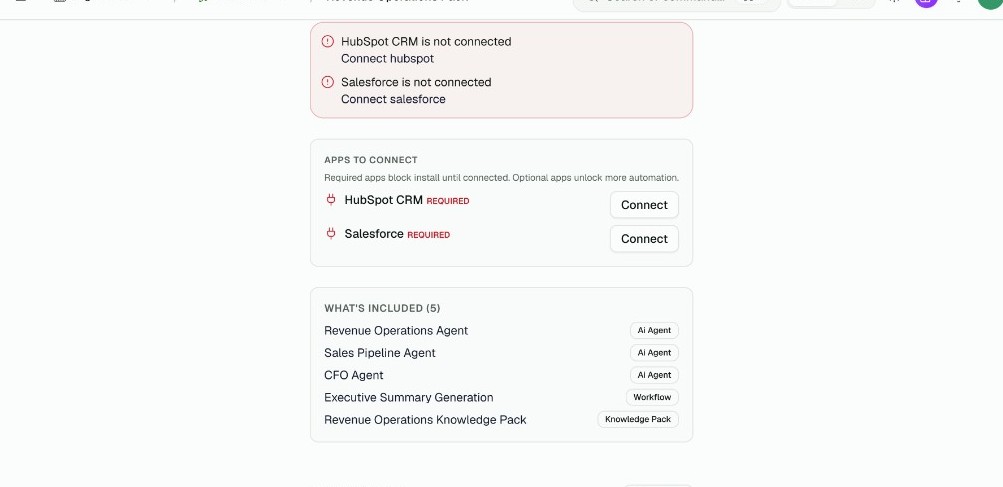The width and height of the screenshot is (1003, 487).
Task: Open the green user avatar at top right
Action: pos(990,3)
